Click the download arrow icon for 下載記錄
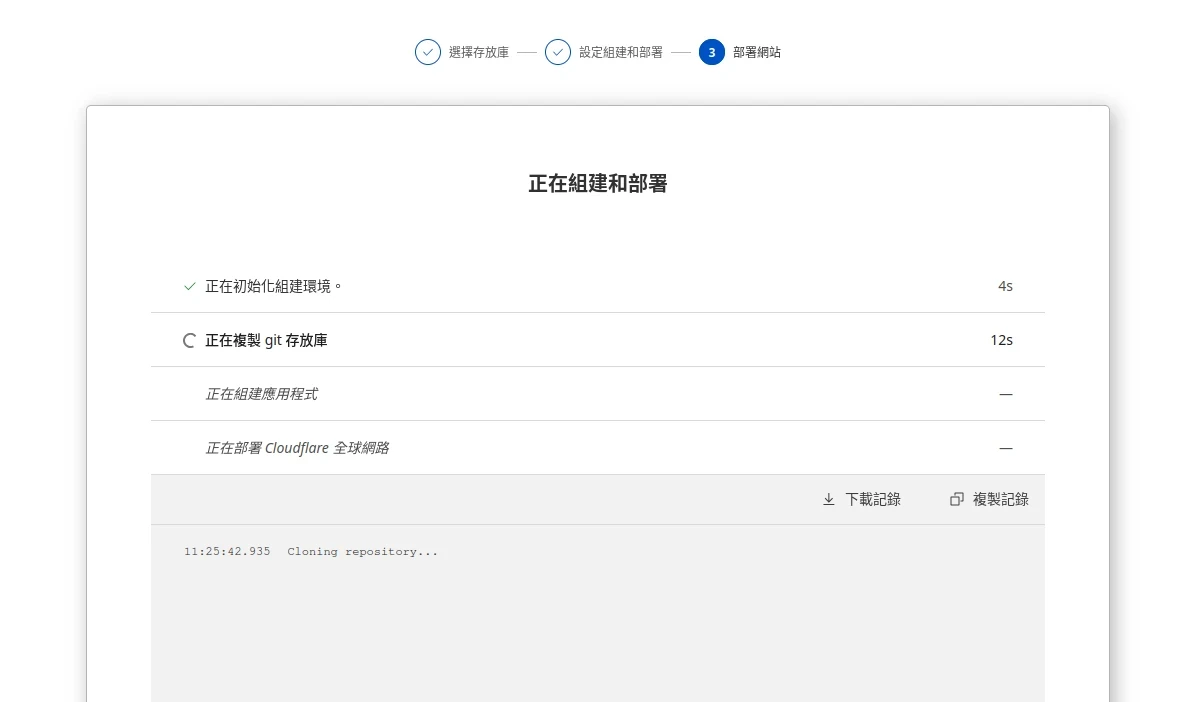 click(828, 499)
